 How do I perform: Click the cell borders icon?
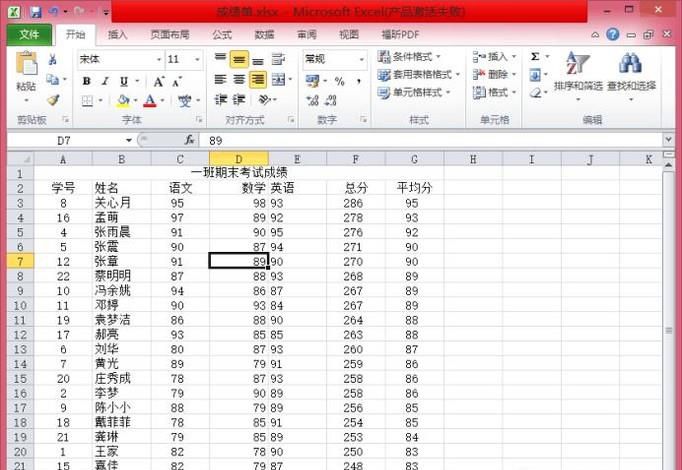point(87,101)
